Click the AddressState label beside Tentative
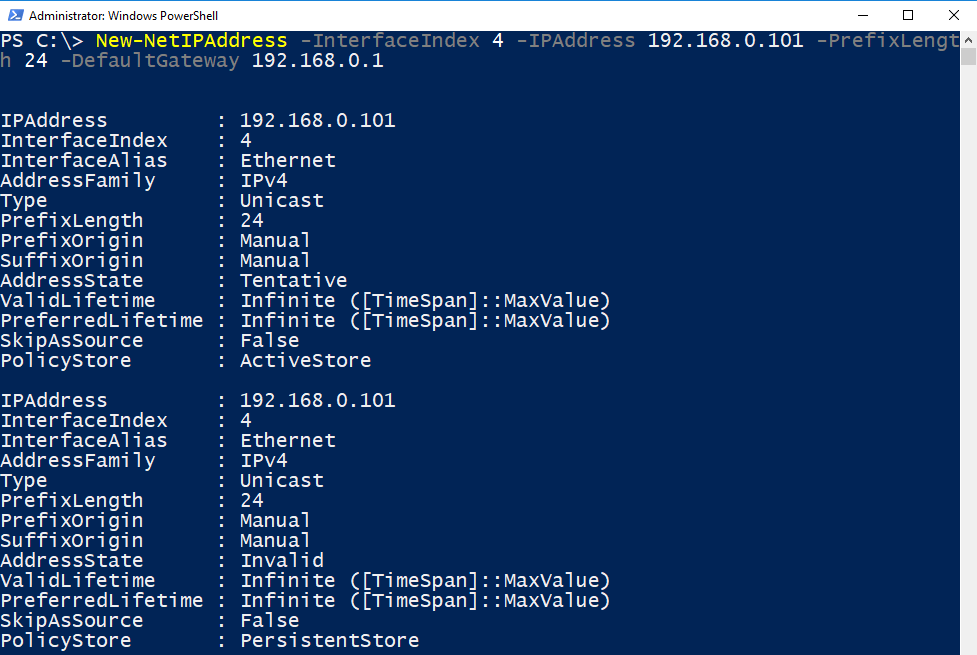 click(x=71, y=281)
